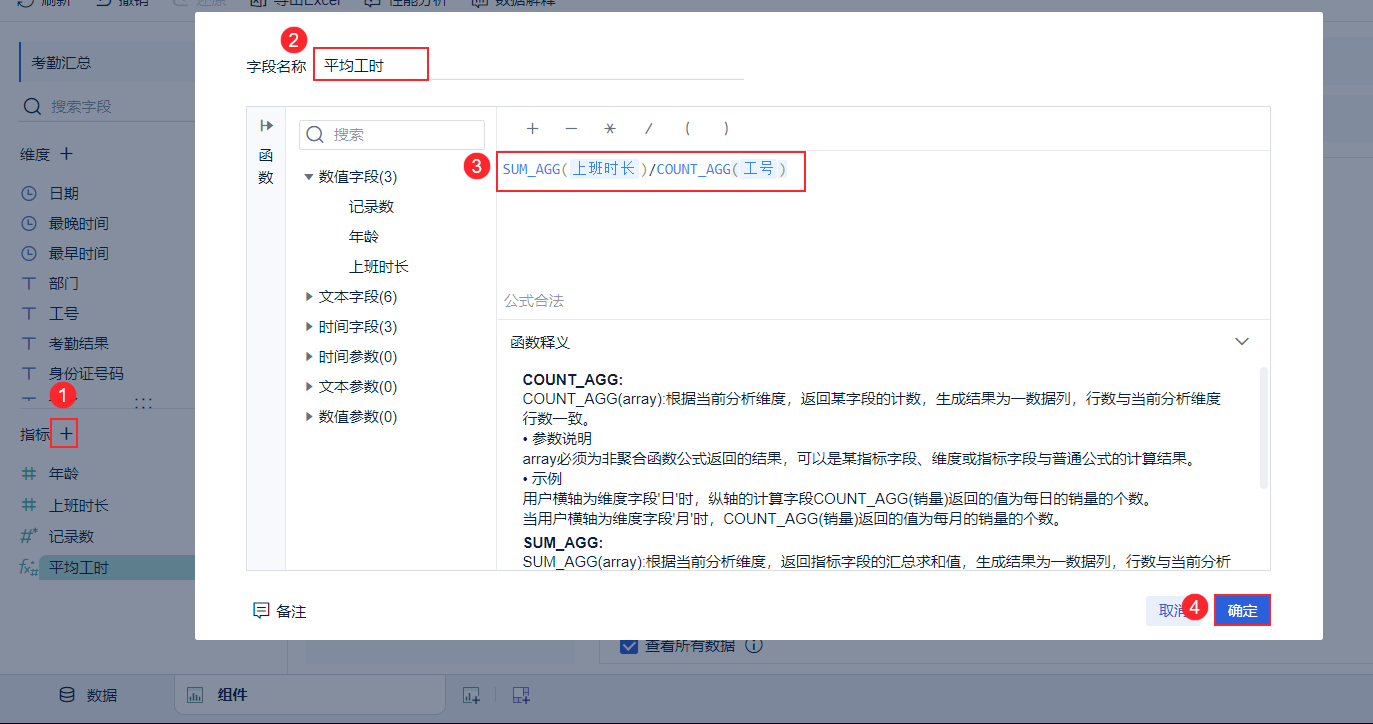This screenshot has height=724, width=1373.
Task: Insert the divide operator
Action: tap(649, 128)
